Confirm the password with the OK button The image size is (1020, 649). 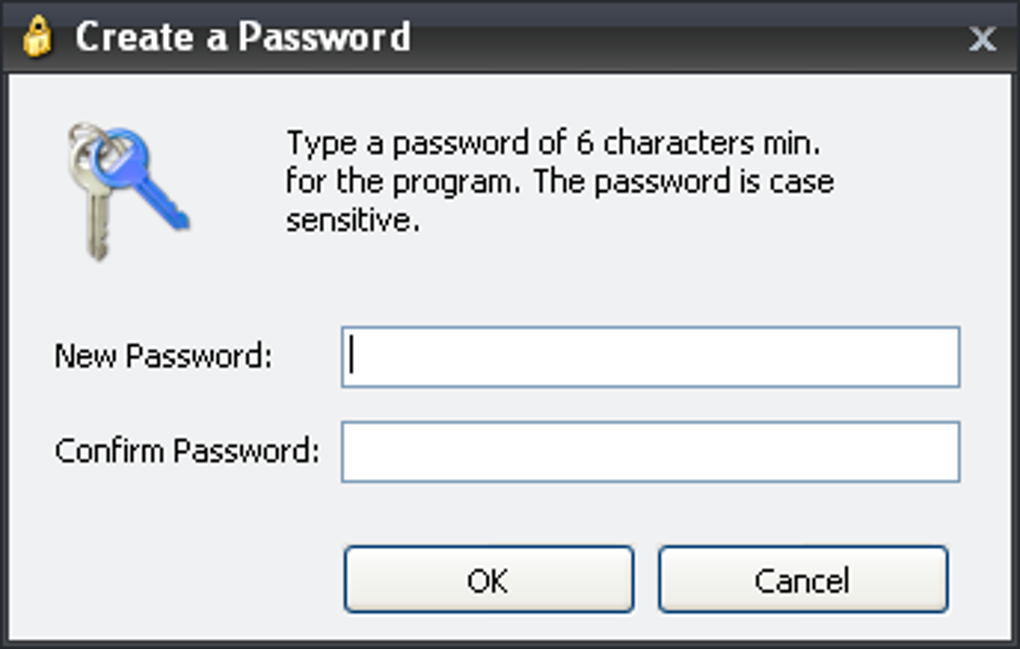pos(489,579)
